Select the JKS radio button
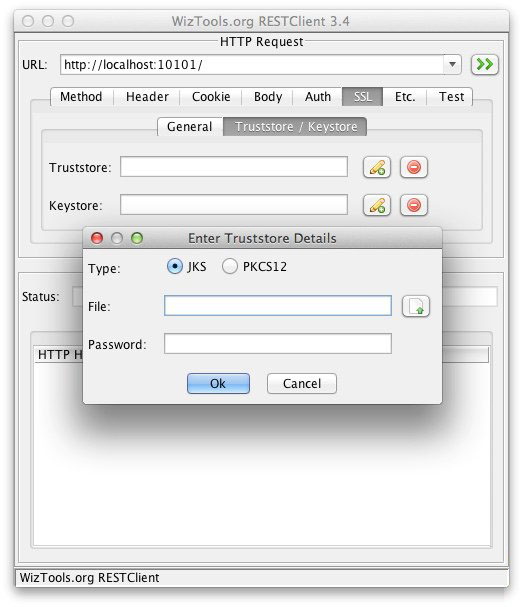The image size is (523, 607). 175,267
